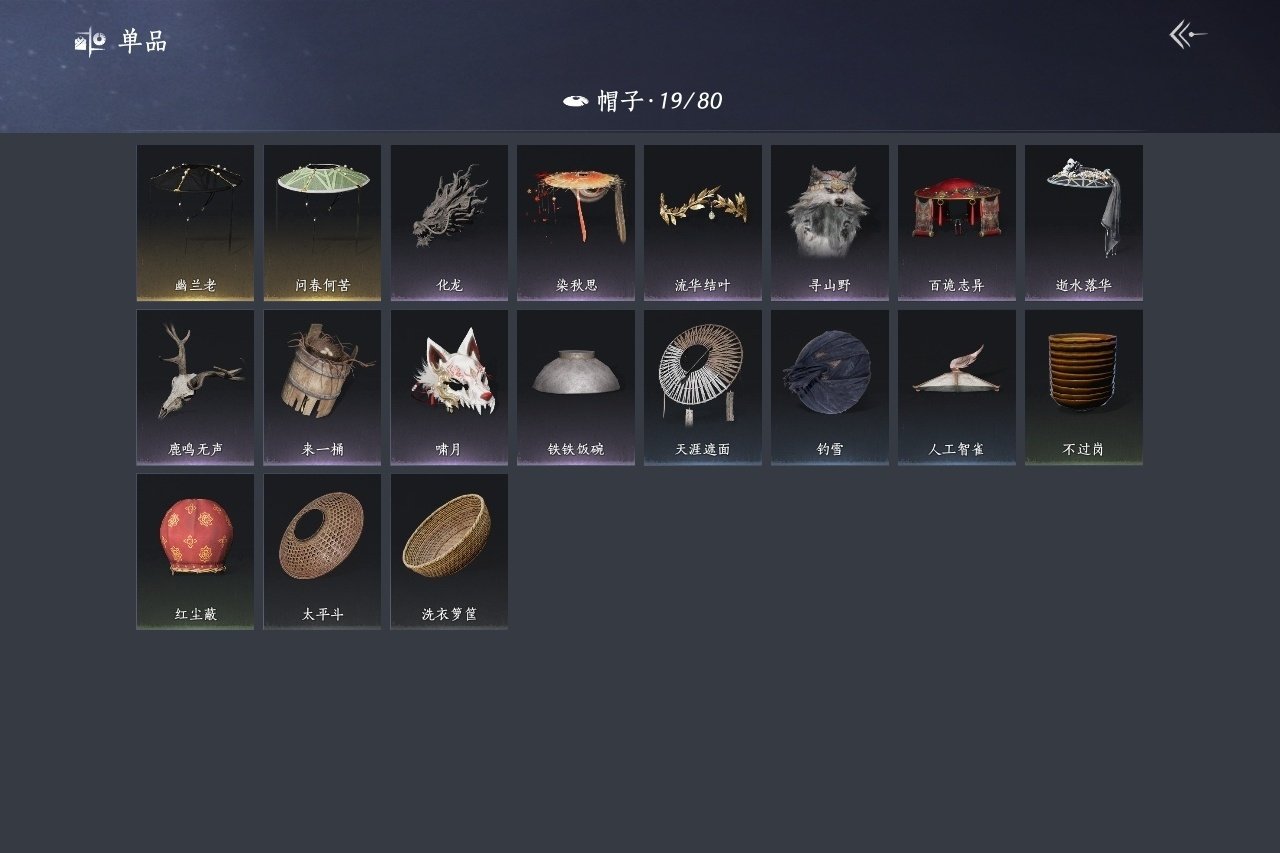Pick the 铁铁饭碗 iron bowl hat
Viewport: 1280px width, 853px height.
(x=576, y=387)
